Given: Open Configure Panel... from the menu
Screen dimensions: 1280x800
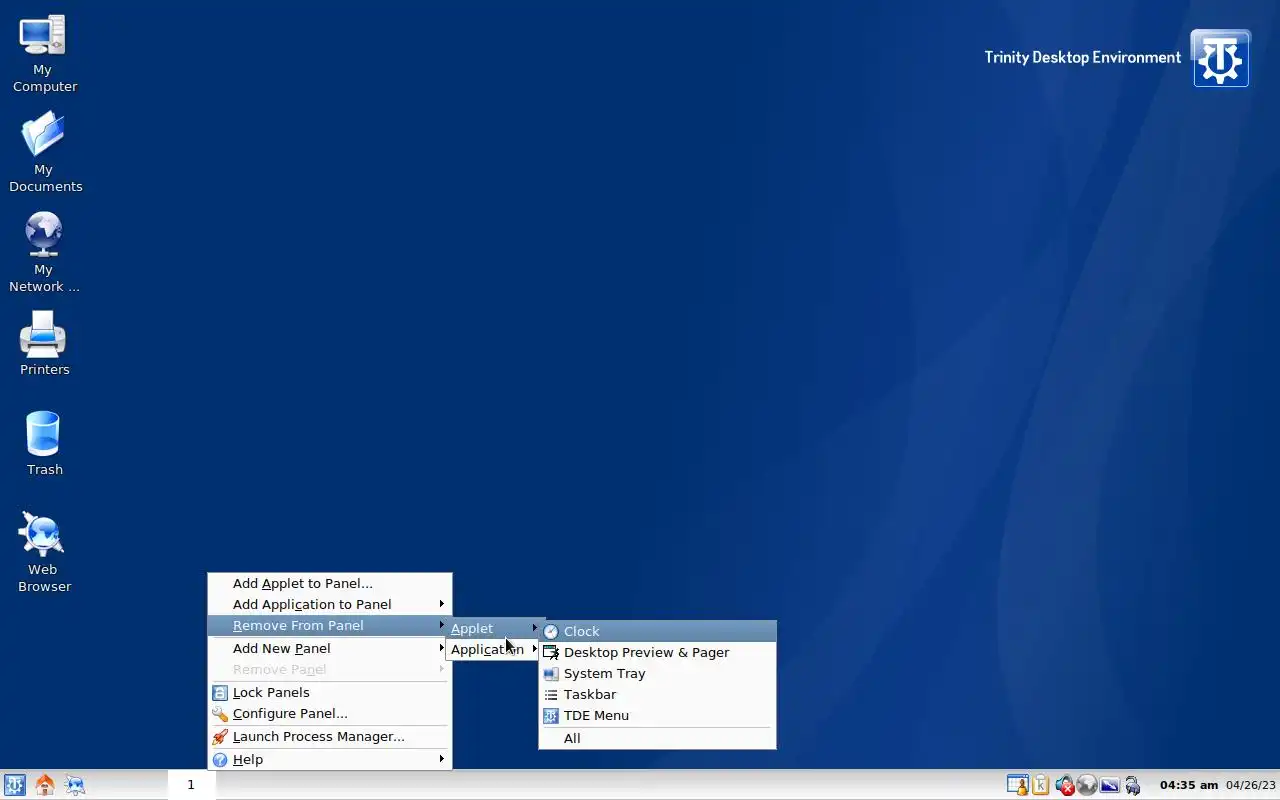Looking at the screenshot, I should coord(330,713).
